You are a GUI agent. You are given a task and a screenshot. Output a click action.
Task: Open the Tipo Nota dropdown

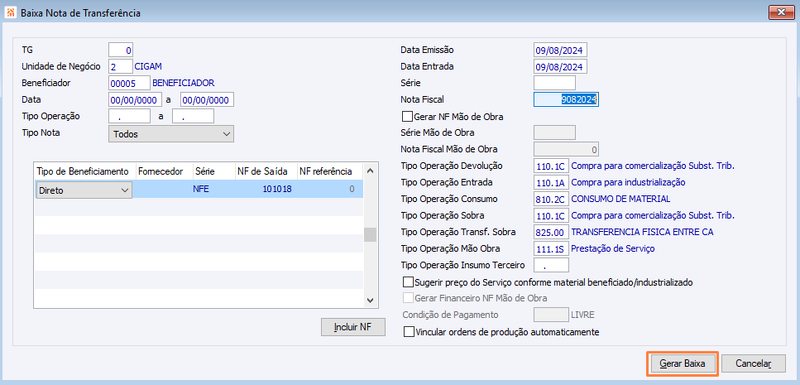(171, 134)
